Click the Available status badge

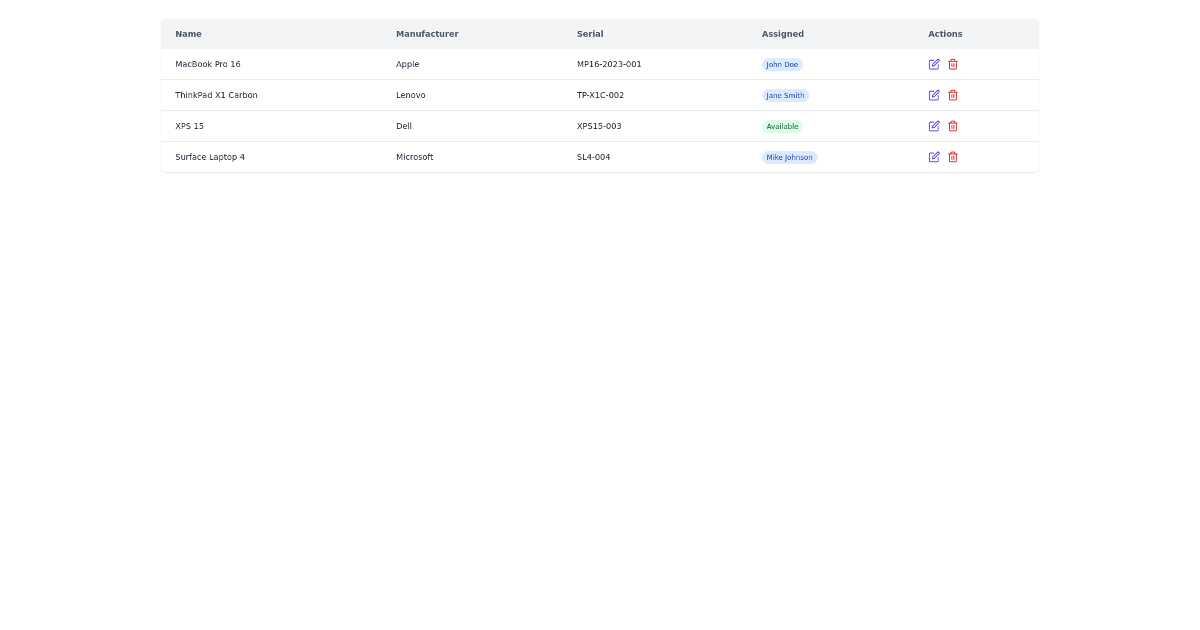point(782,126)
